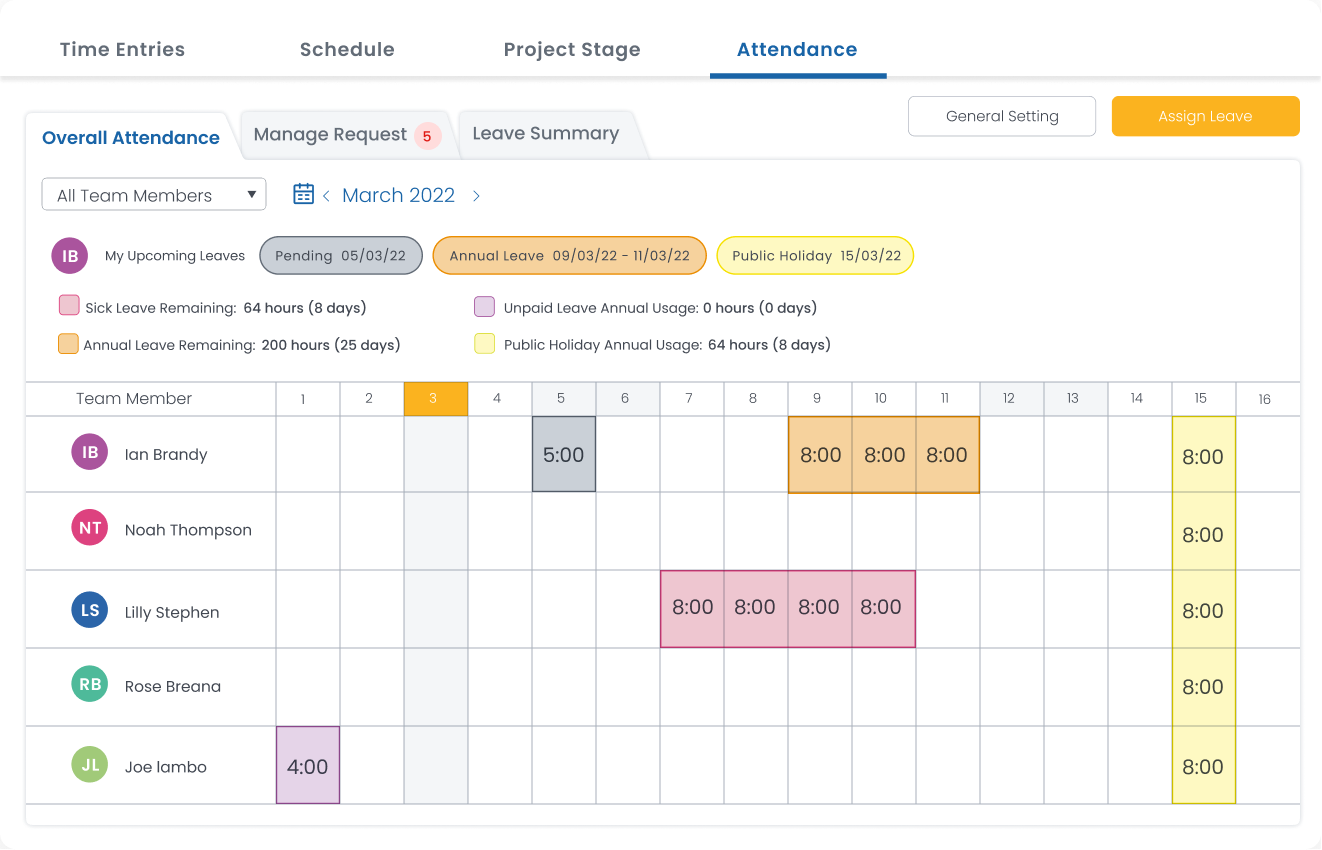Open the All Team Members dropdown
Viewport: 1322px width, 850px height.
point(153,194)
